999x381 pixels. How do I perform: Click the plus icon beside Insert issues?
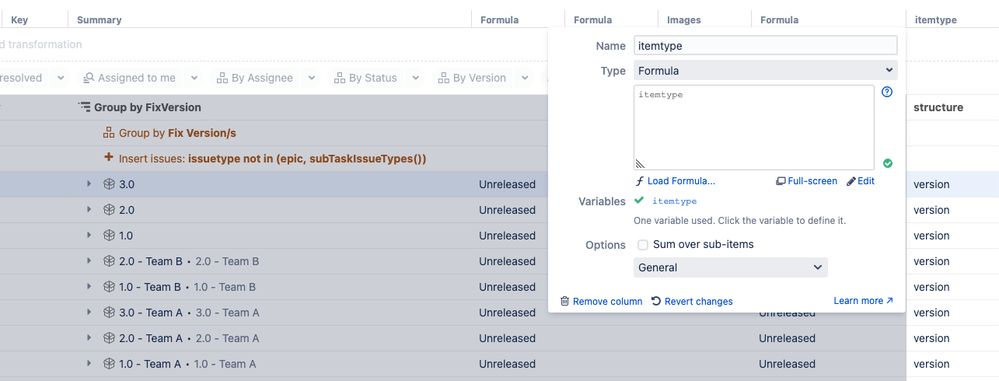(108, 158)
